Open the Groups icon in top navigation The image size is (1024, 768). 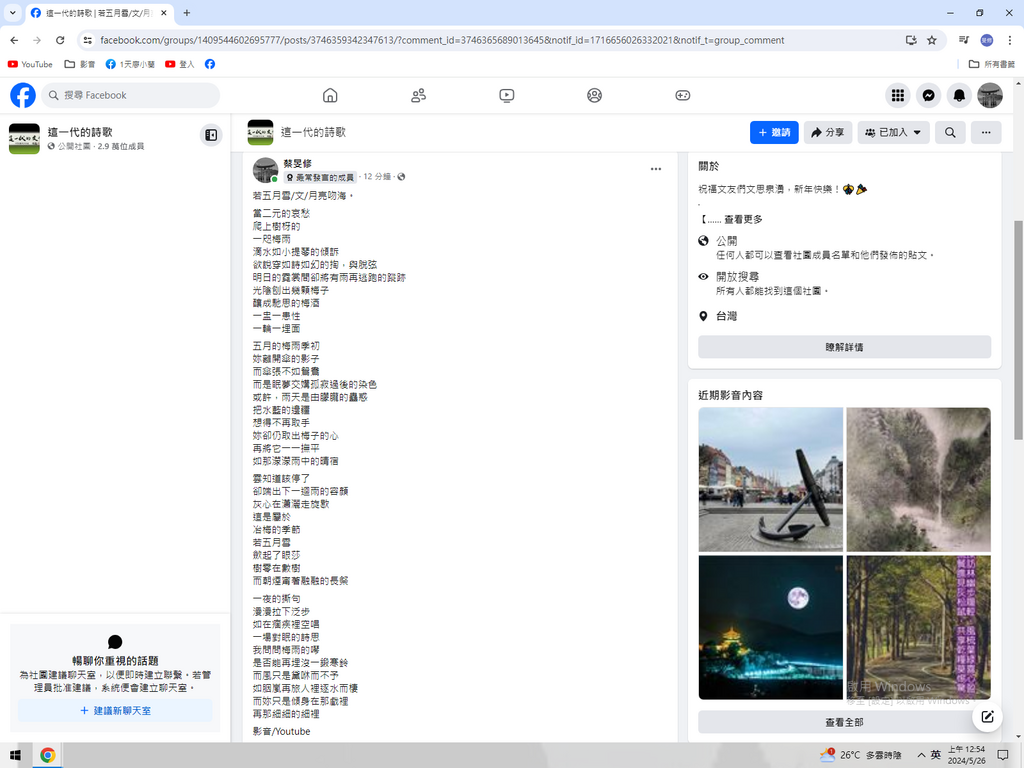(594, 95)
